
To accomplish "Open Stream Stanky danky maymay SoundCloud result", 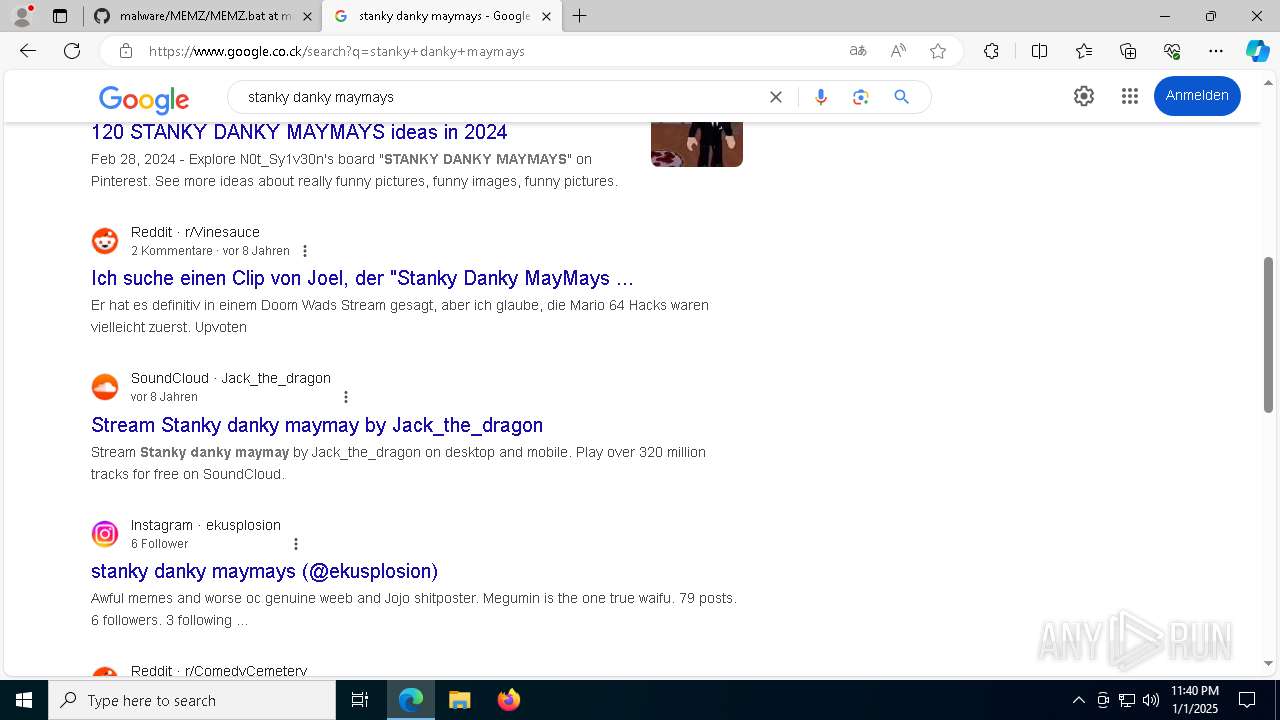I will pos(317,425).
